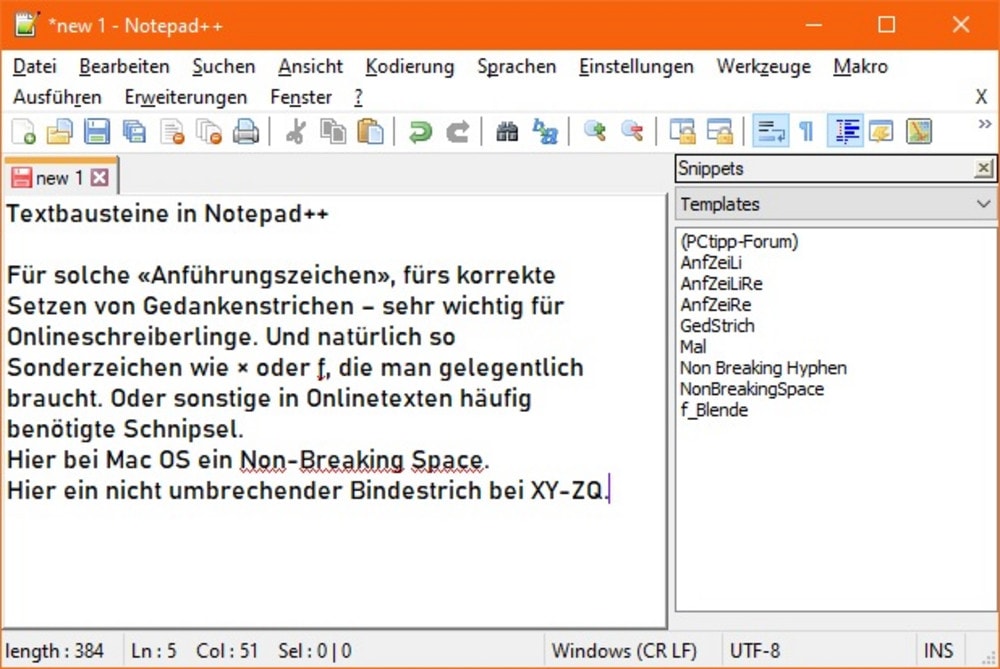Click the Zoom in magnifier icon
This screenshot has height=669, width=1000.
595,131
